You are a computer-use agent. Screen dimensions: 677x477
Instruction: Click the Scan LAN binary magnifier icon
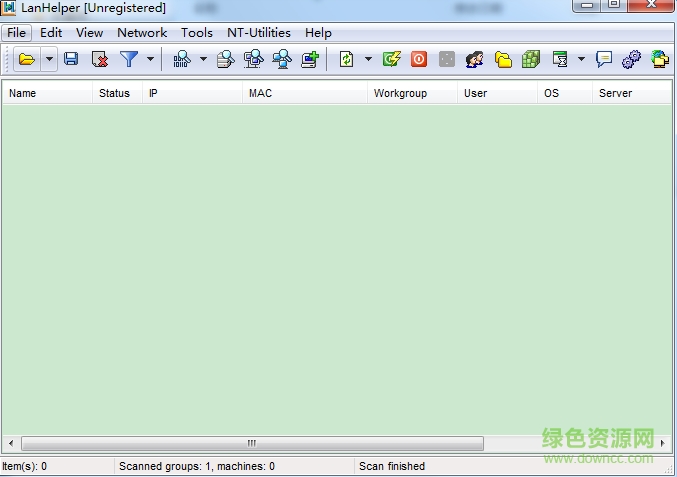coord(182,59)
